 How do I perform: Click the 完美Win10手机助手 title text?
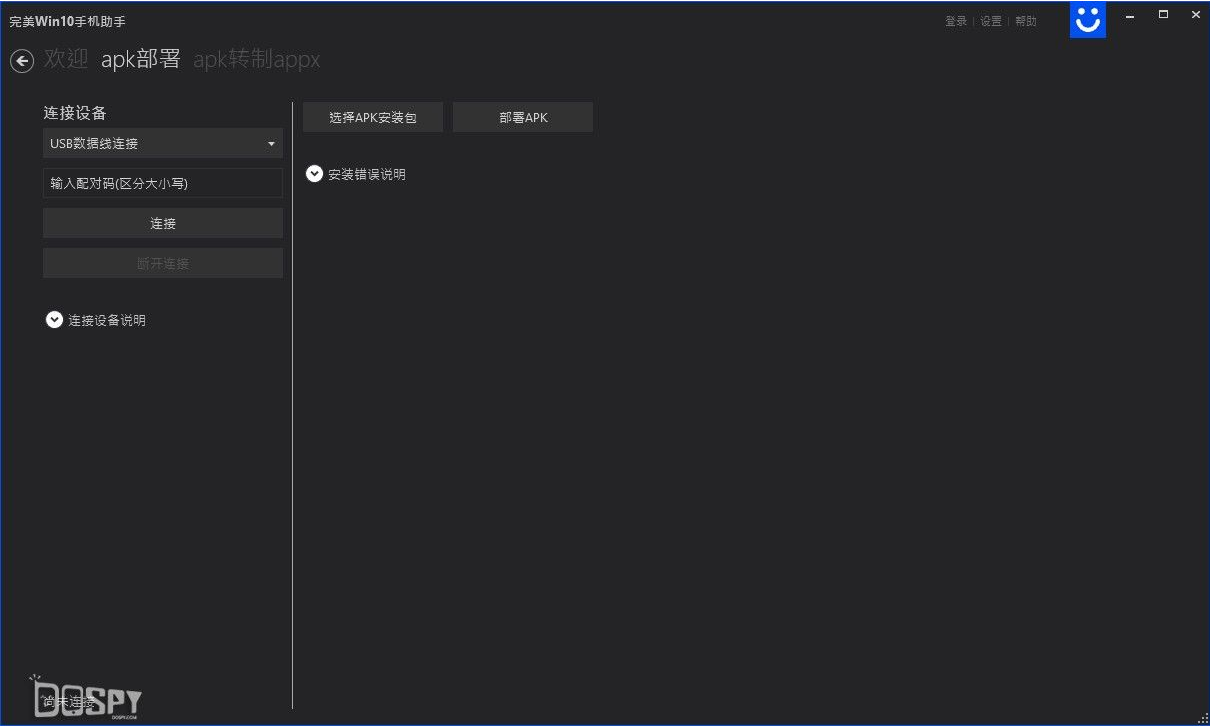68,21
